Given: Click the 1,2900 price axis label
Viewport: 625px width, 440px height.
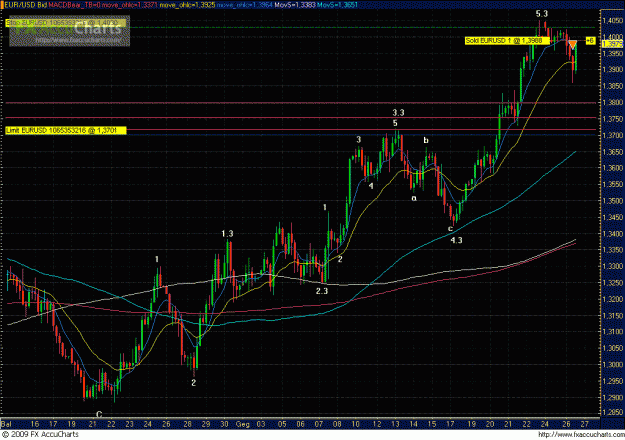Looking at the screenshot, I should pos(612,398).
